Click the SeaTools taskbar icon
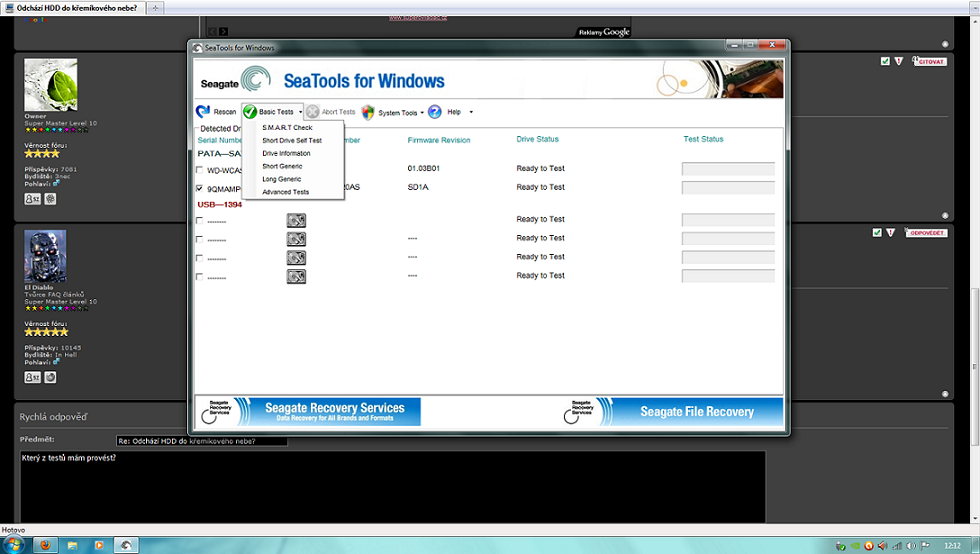 (x=126, y=545)
